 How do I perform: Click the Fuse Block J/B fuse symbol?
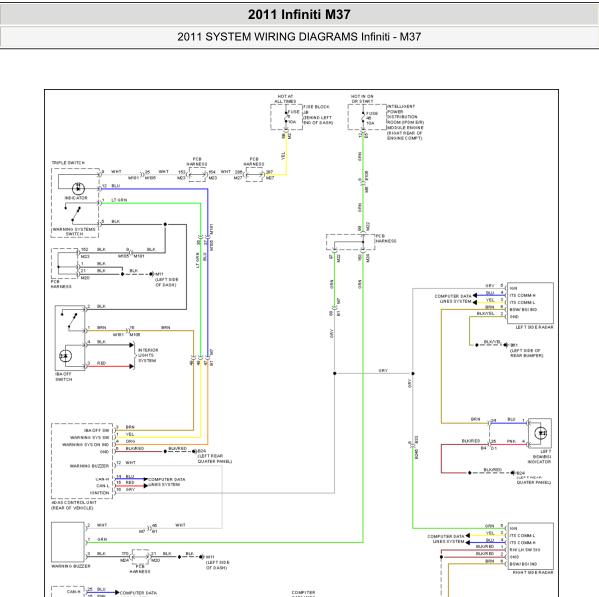point(286,116)
